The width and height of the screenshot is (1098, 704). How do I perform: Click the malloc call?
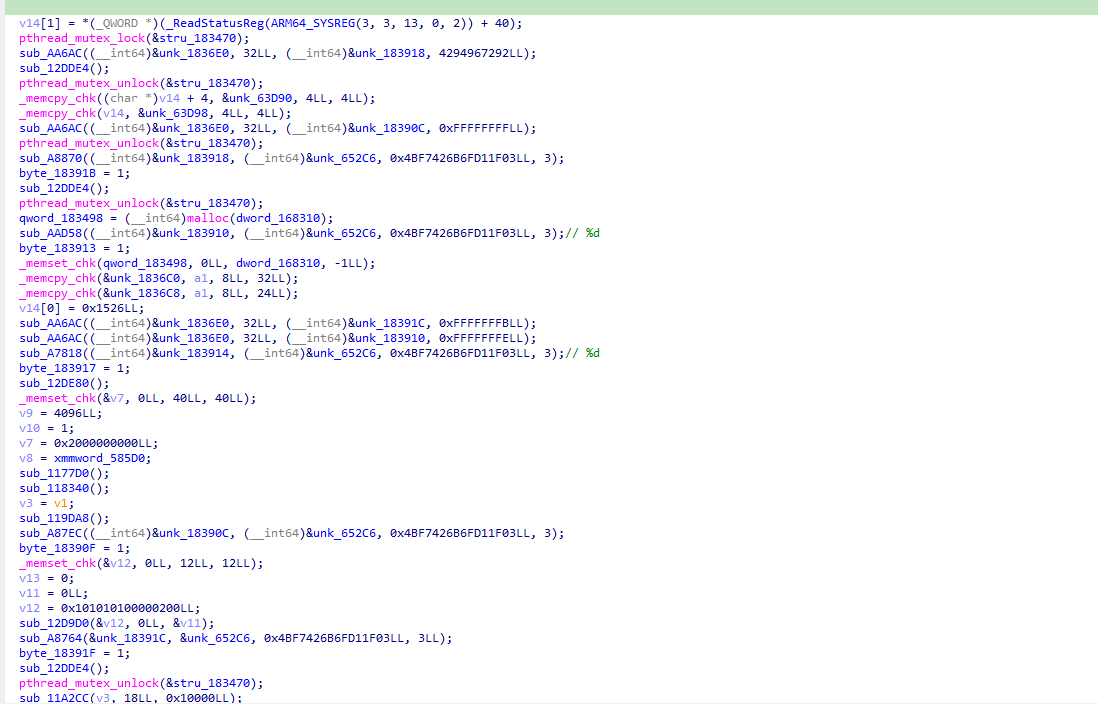click(x=208, y=218)
